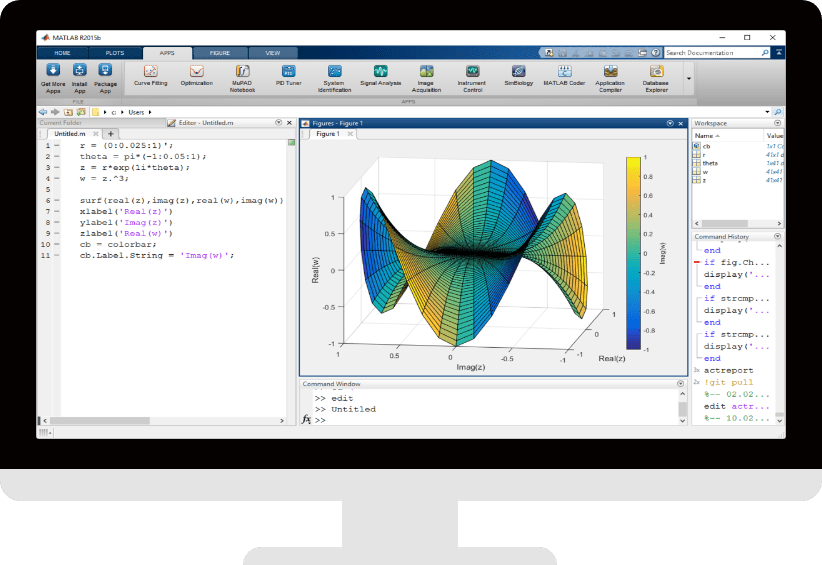Select actreport in Command History
822x565 pixels.
(x=728, y=370)
